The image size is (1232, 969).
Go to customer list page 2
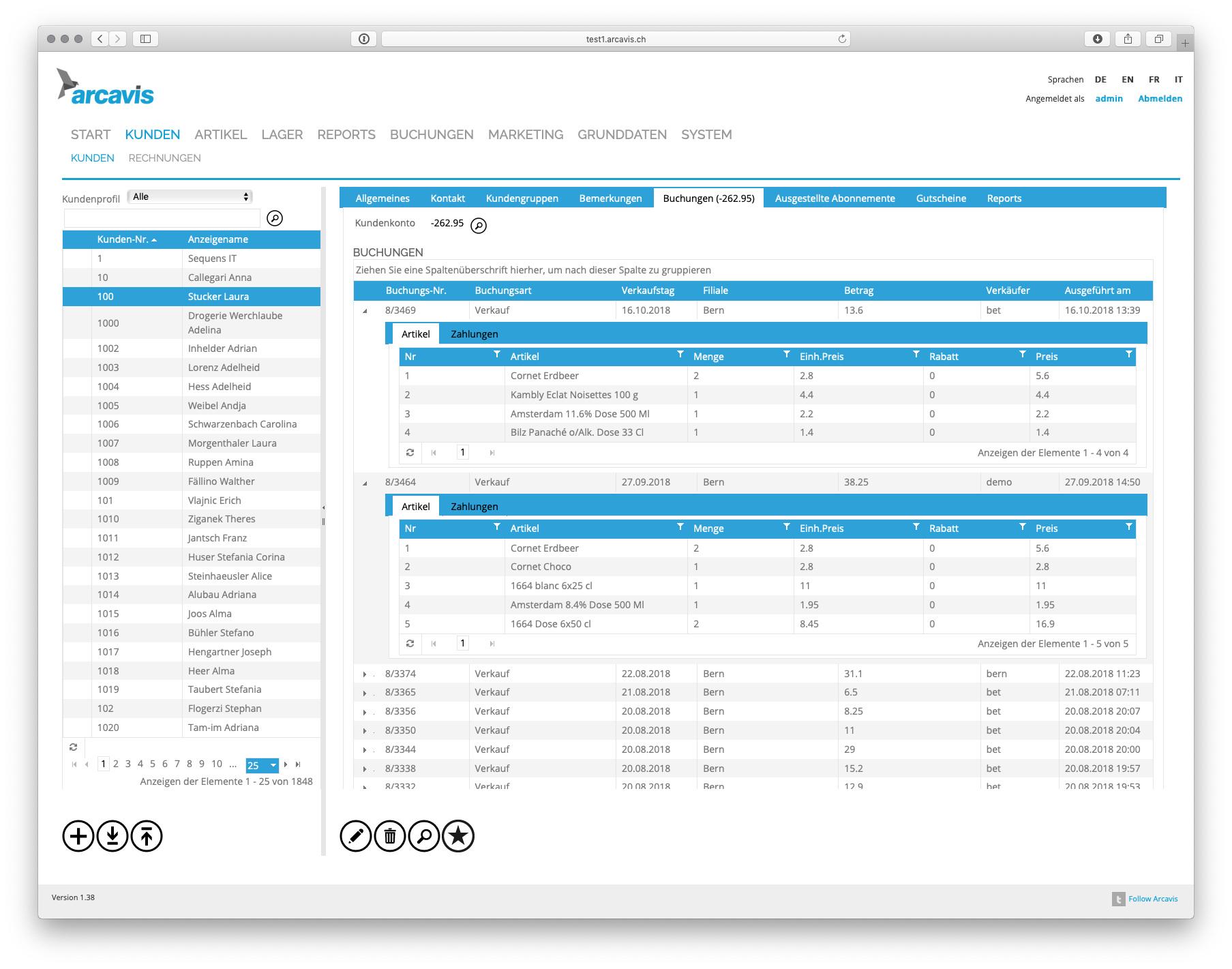pyautogui.click(x=116, y=764)
